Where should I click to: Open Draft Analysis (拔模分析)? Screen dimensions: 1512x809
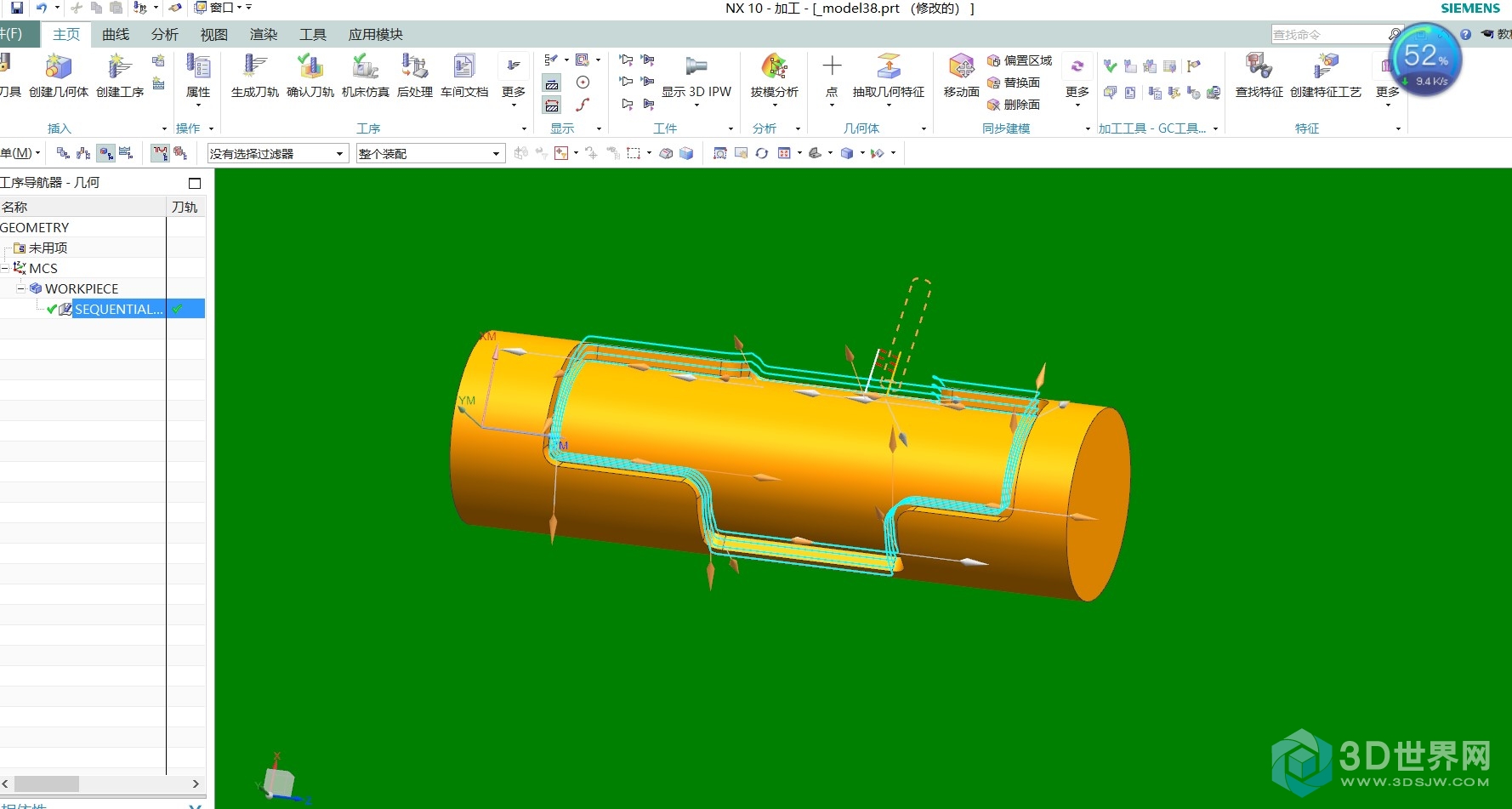pyautogui.click(x=775, y=78)
